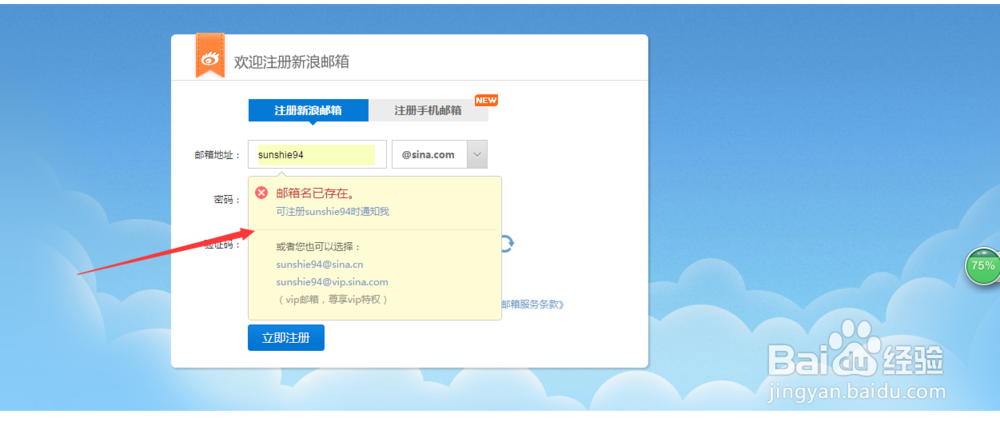
Task: Click the 立即注册 button
Action: [x=286, y=337]
